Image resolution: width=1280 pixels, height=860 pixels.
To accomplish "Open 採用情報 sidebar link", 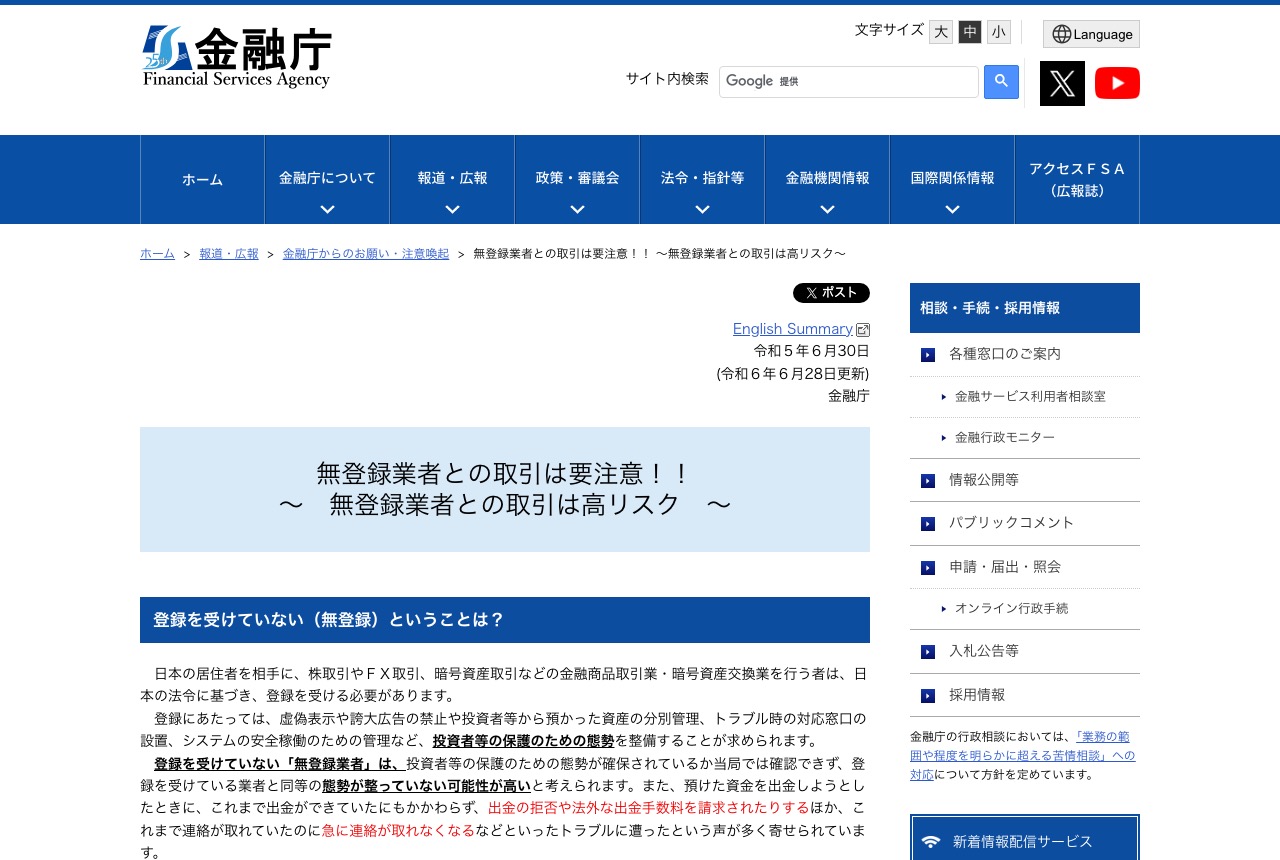I will (x=977, y=695).
